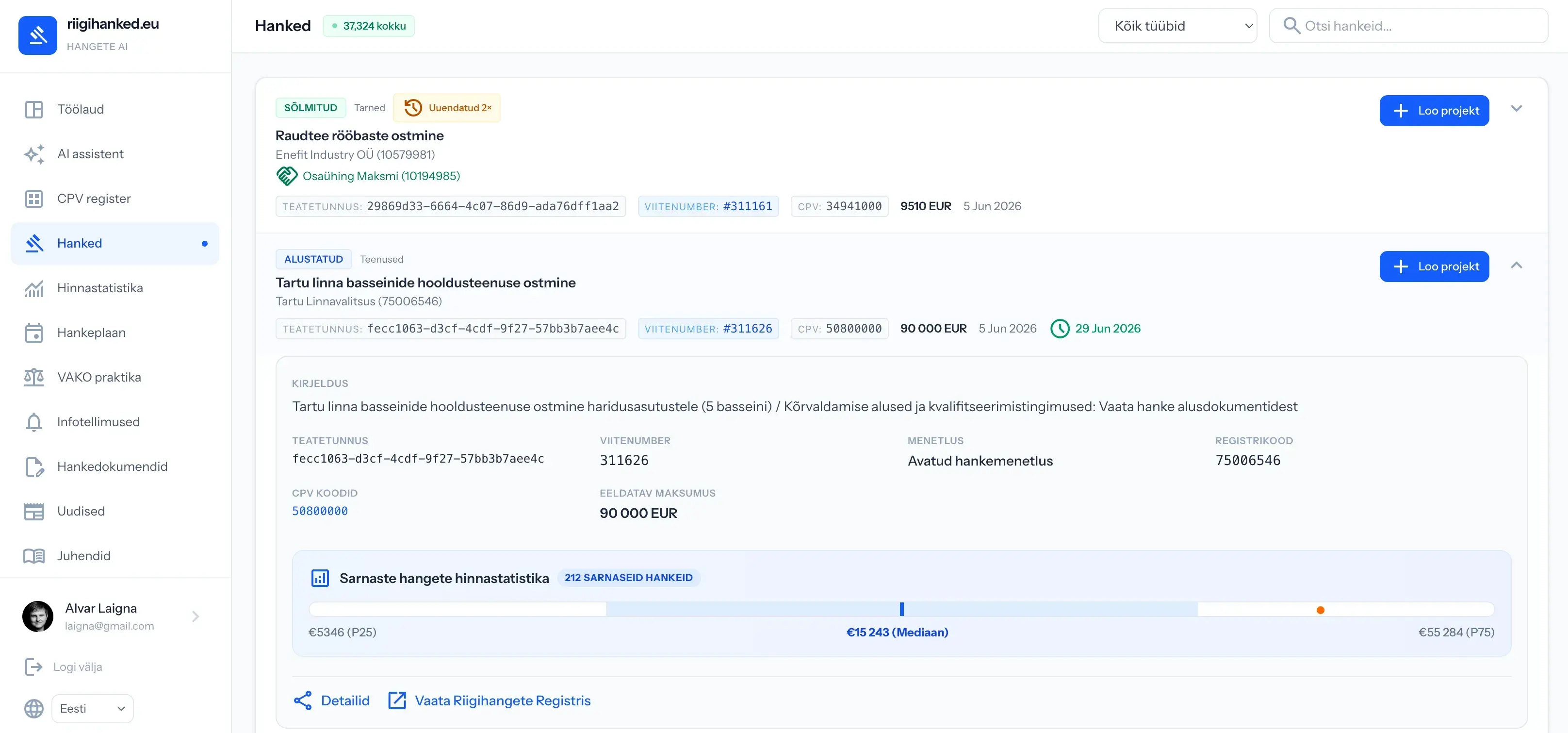This screenshot has width=1568, height=733.
Task: Click the blue median marker on price bar
Action: (901, 609)
